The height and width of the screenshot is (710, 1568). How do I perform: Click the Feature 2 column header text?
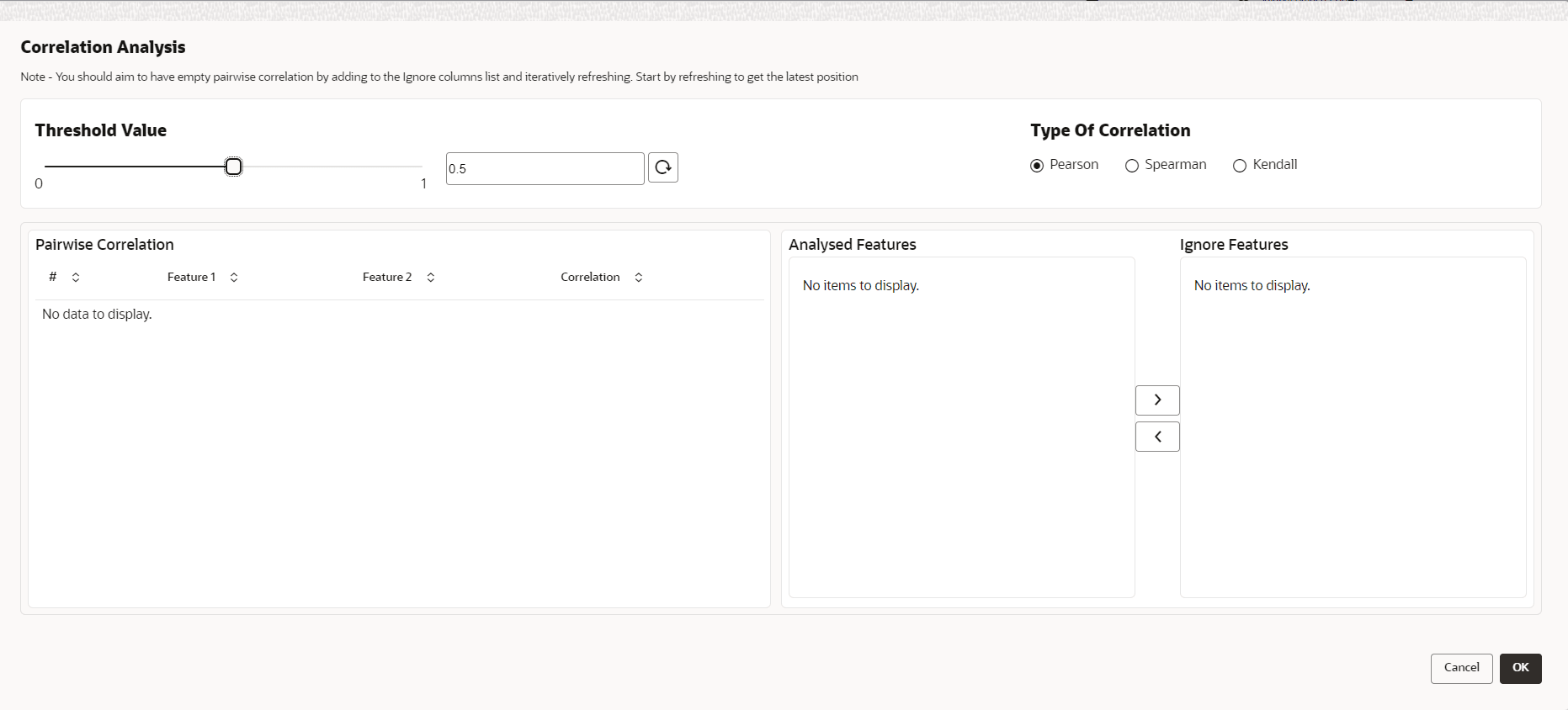(387, 277)
